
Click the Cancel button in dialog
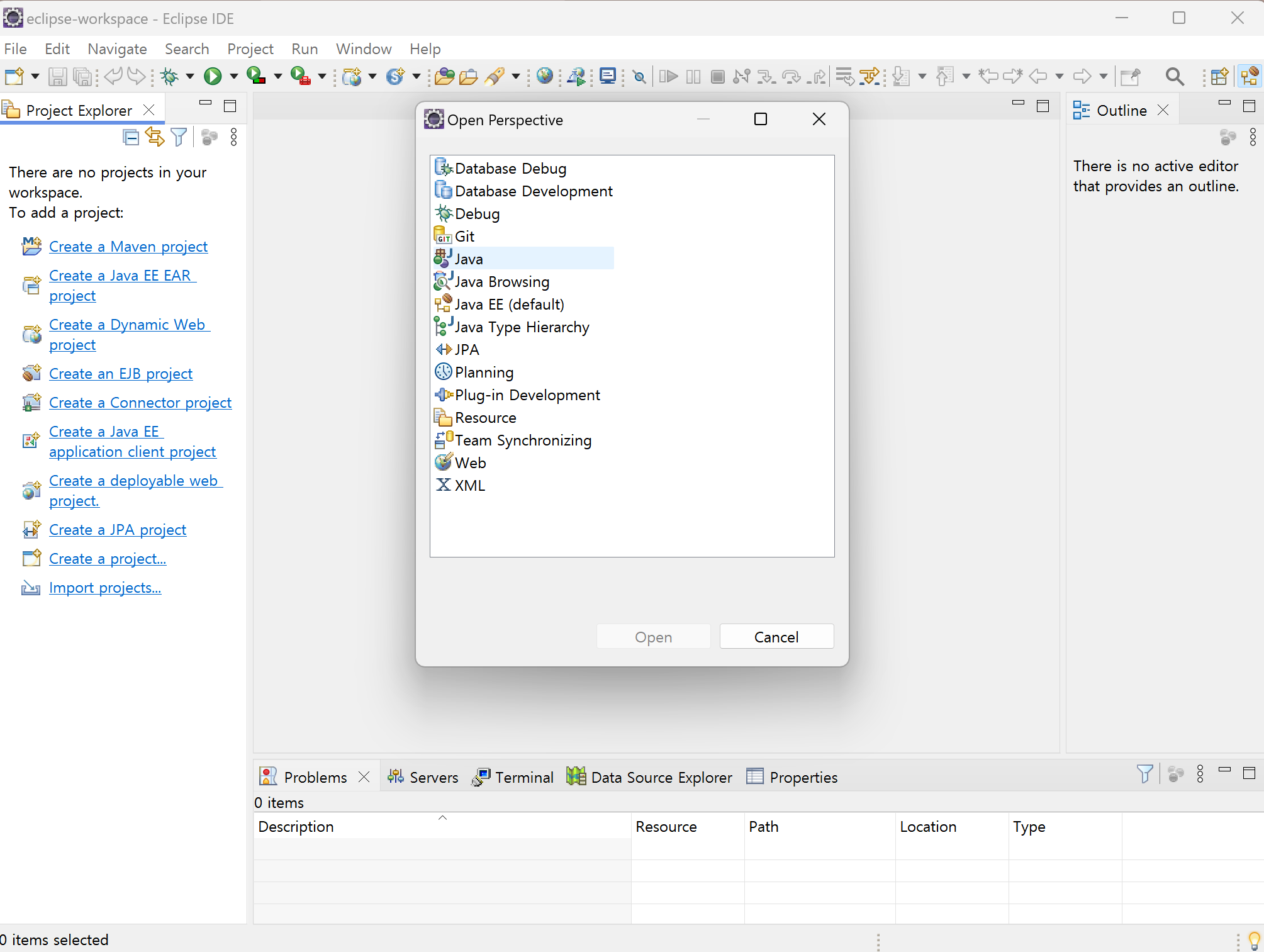776,637
